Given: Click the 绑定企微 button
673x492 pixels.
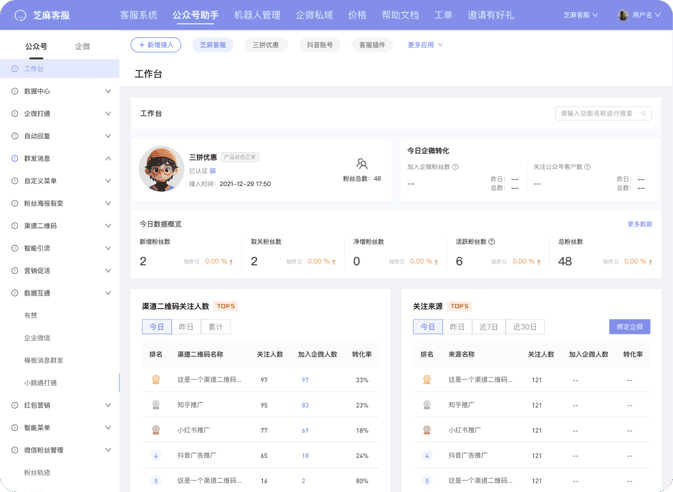Looking at the screenshot, I should [x=629, y=327].
